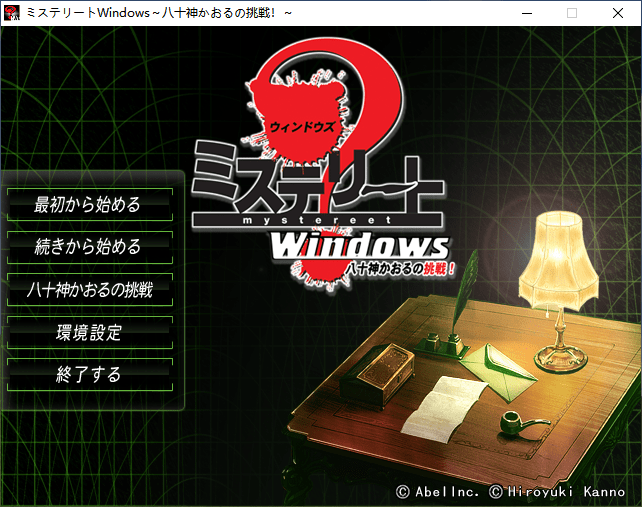Image resolution: width=642 pixels, height=507 pixels.
Task: Click the brown book on desk
Action: coord(377,370)
